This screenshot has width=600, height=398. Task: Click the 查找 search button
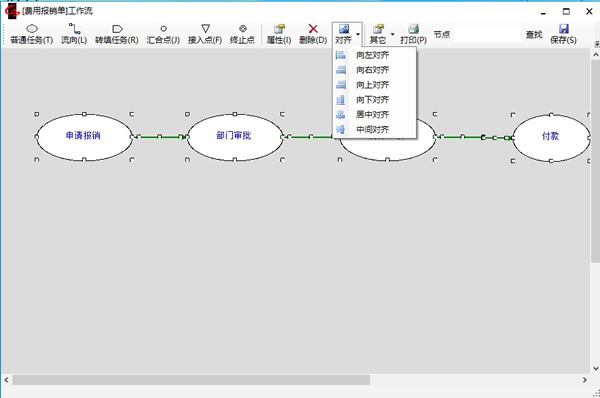point(534,35)
